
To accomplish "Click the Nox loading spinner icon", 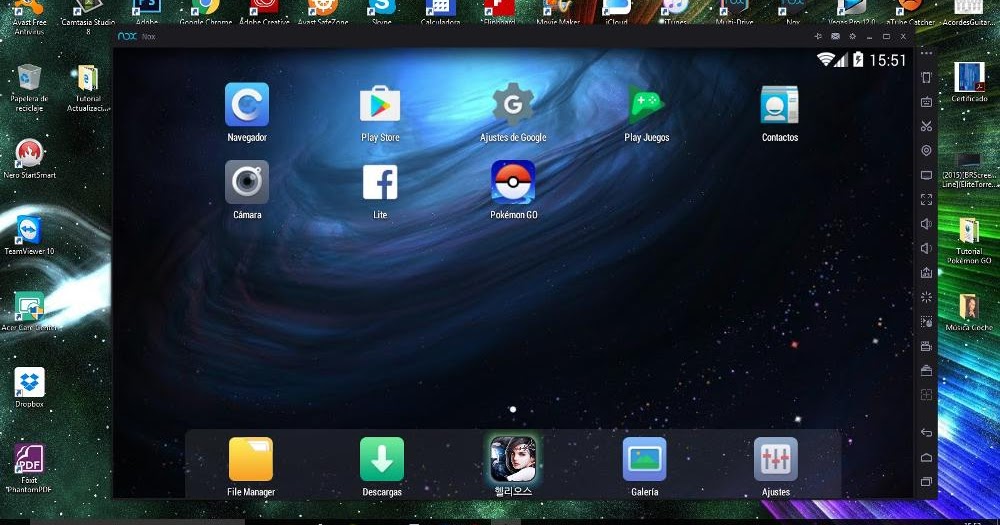I will click(926, 297).
